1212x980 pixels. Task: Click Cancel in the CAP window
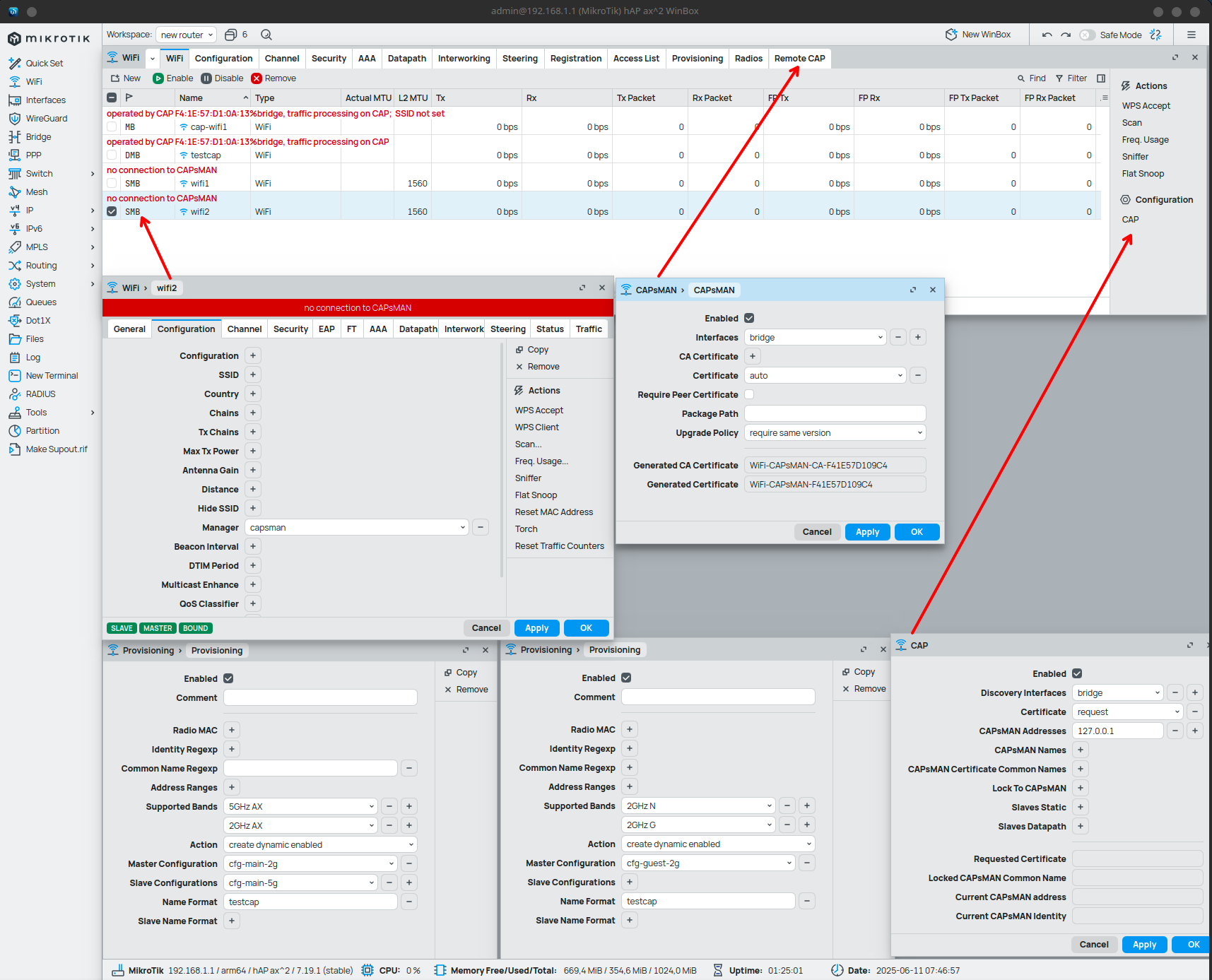(x=1094, y=945)
